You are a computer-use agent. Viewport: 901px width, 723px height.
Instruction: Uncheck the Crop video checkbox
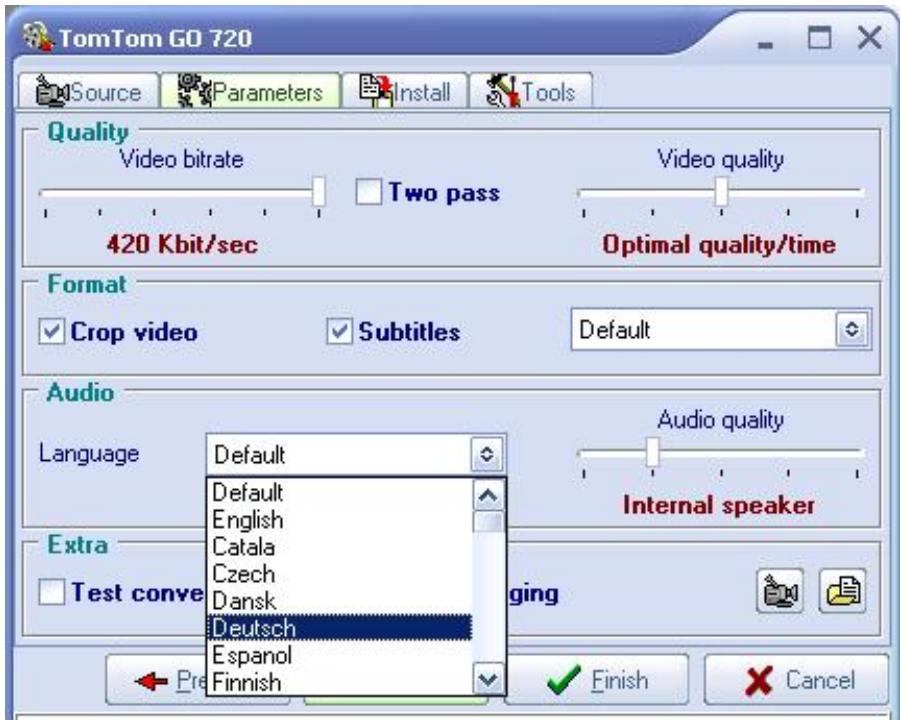52,332
